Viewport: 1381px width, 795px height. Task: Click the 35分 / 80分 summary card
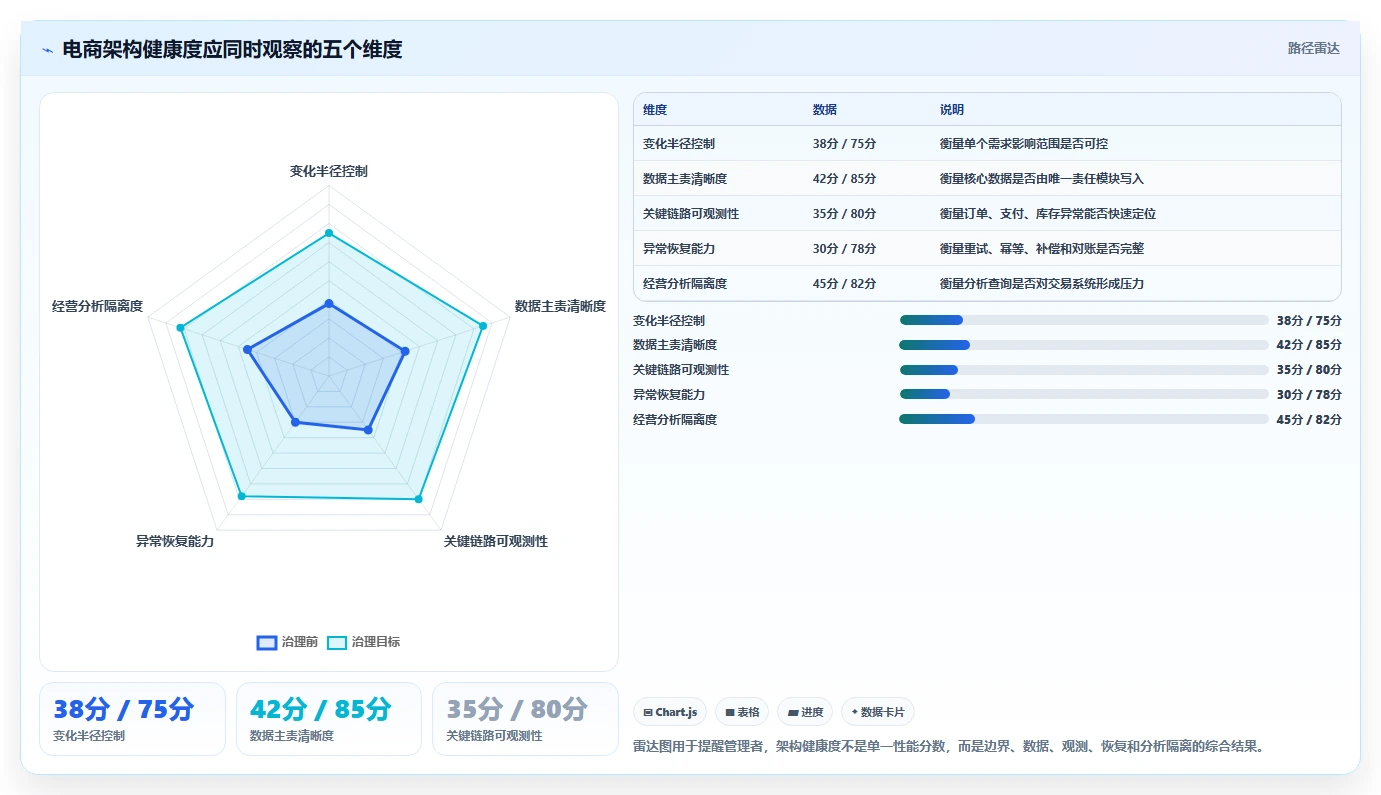click(x=525, y=719)
